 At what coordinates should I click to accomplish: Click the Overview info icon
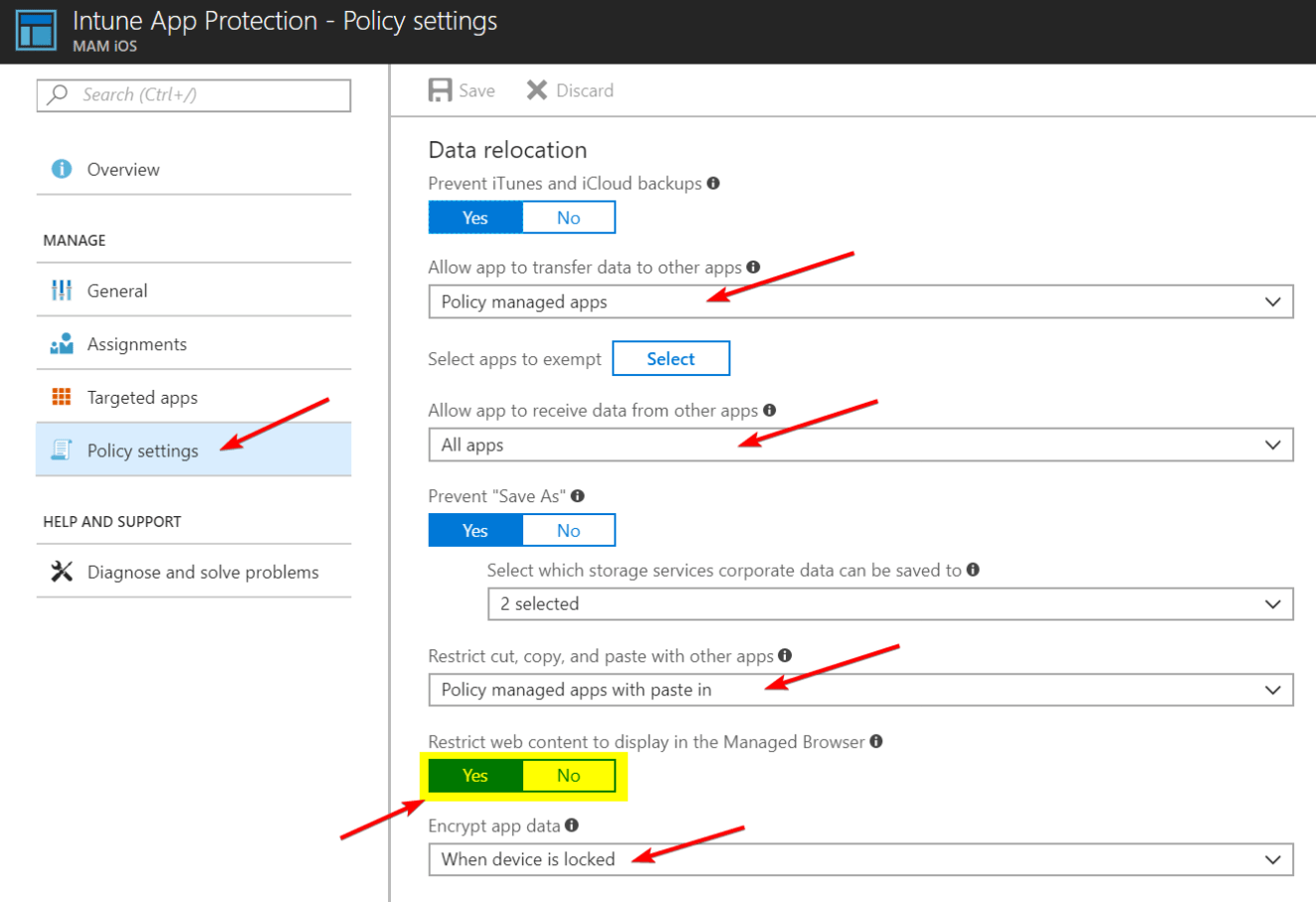tap(60, 169)
